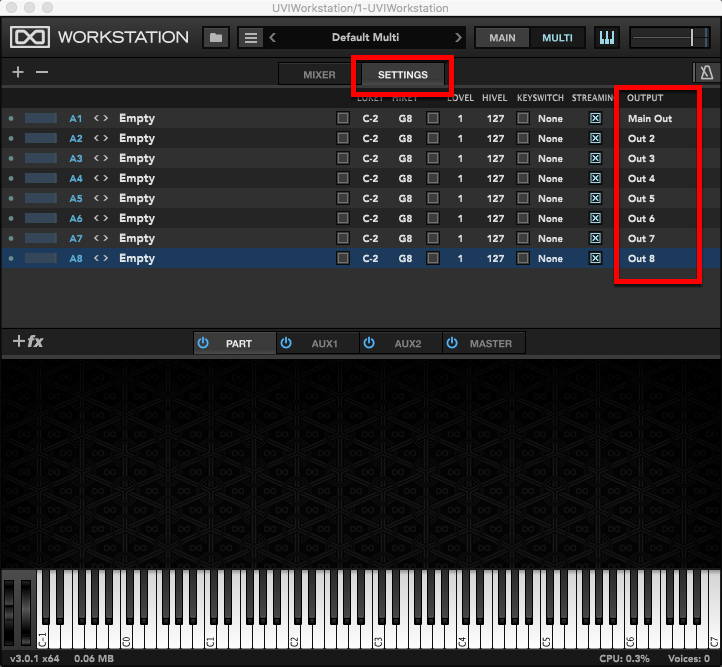Image resolution: width=722 pixels, height=667 pixels.
Task: Select part A3 label
Action: 76,158
